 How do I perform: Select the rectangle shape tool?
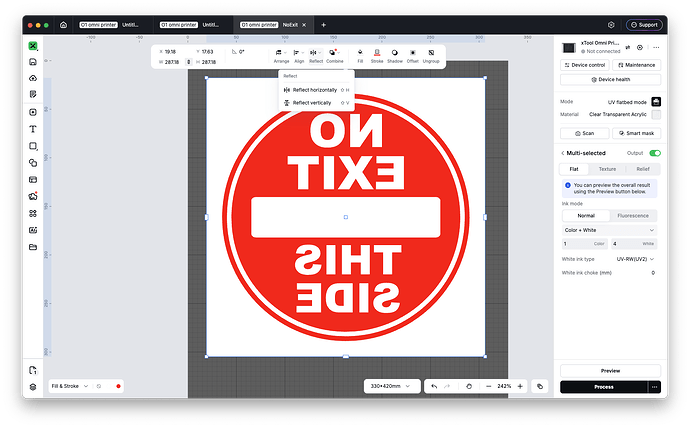point(33,146)
